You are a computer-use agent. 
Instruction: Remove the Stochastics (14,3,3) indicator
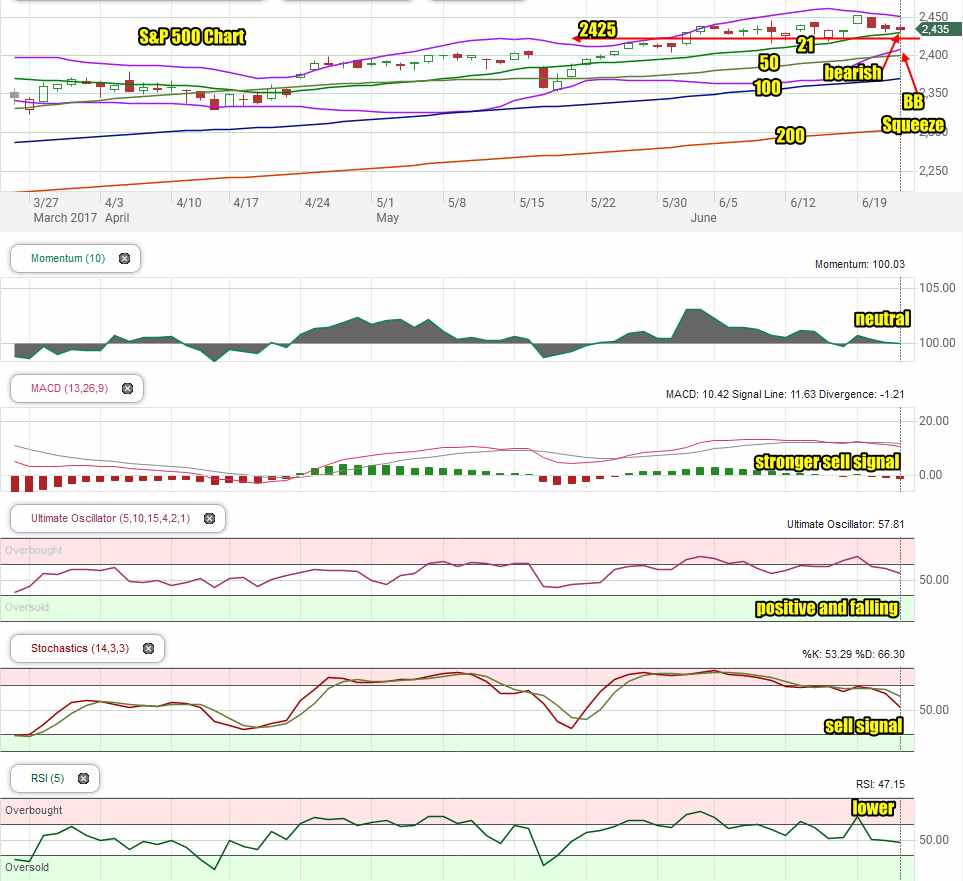[148, 648]
